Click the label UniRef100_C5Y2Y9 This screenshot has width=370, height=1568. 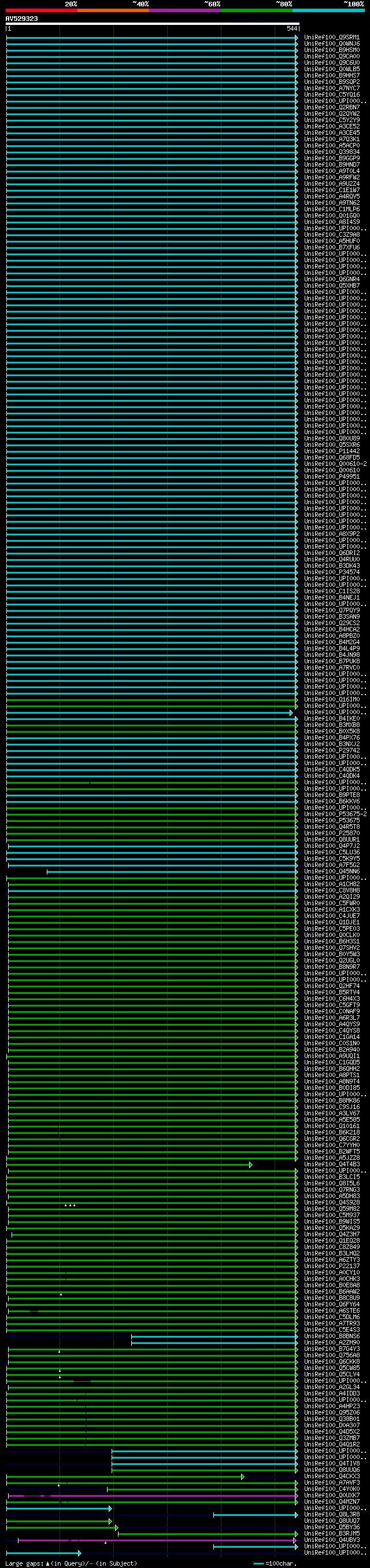(x=332, y=120)
